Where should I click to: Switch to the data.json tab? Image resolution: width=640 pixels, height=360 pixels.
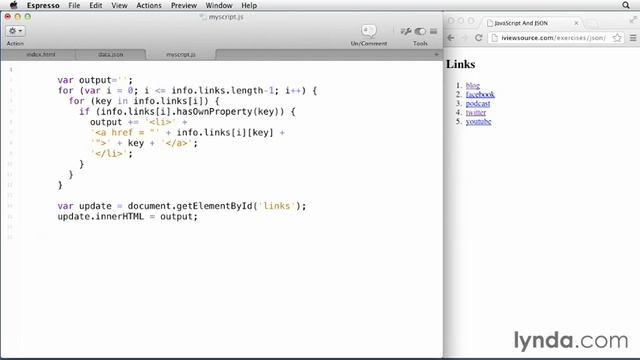[x=111, y=54]
